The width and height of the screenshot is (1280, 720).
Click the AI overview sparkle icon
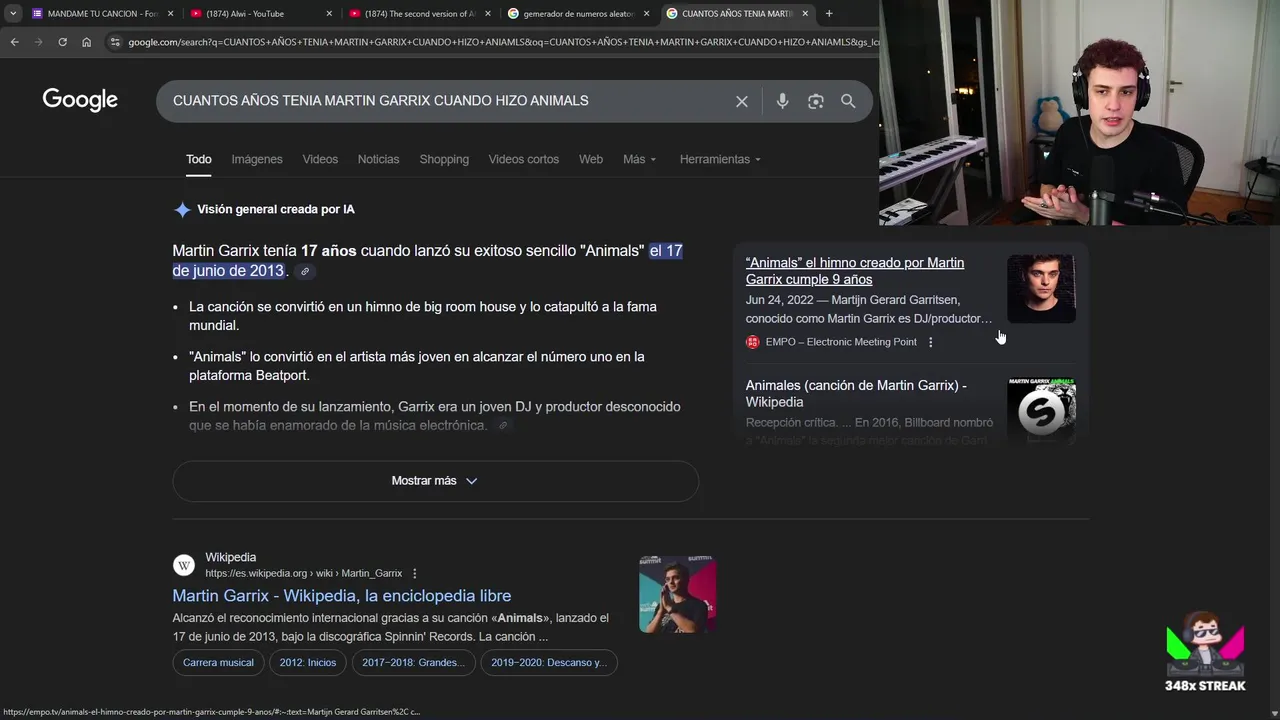(x=182, y=209)
